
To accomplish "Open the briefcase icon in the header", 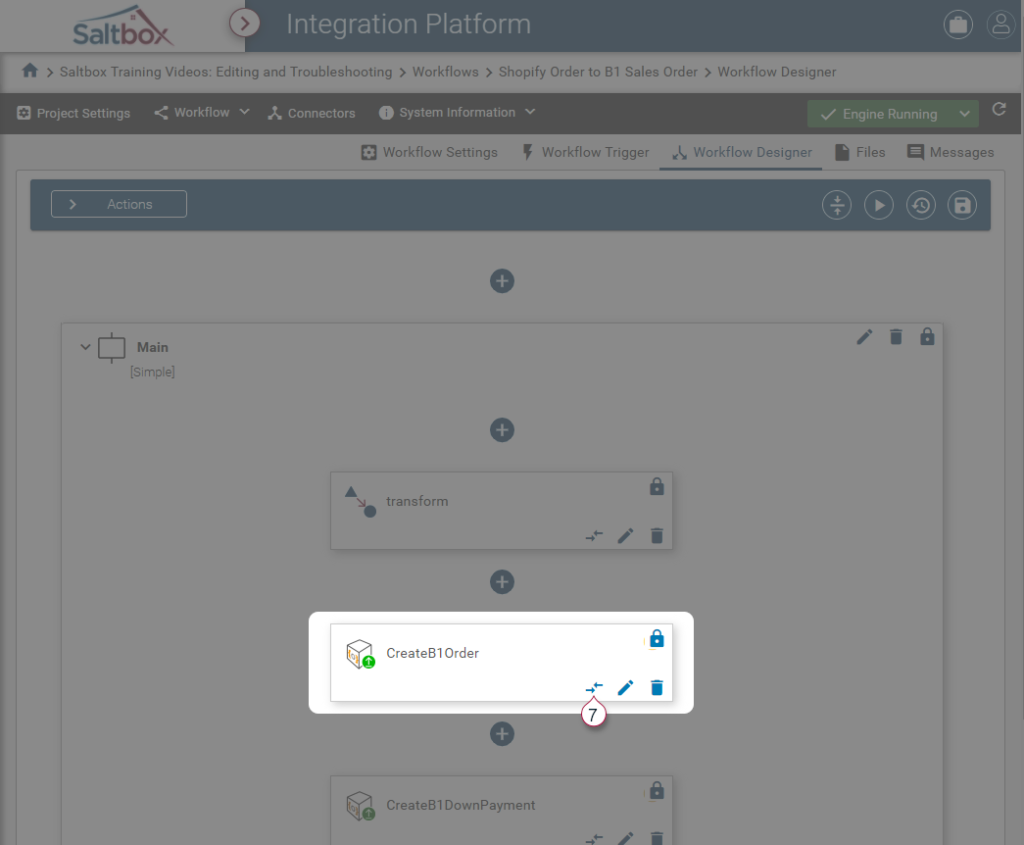I will click(957, 24).
